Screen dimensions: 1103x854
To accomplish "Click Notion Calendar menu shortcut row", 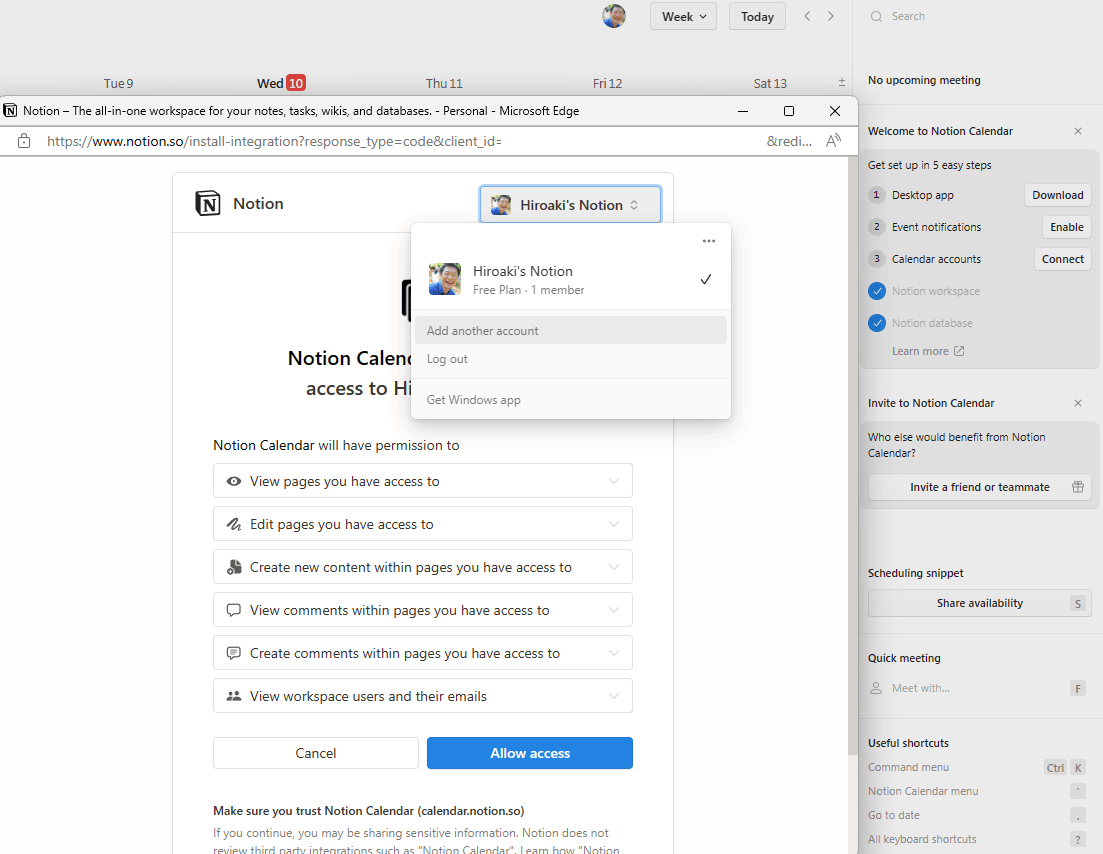I will pyautogui.click(x=978, y=791).
